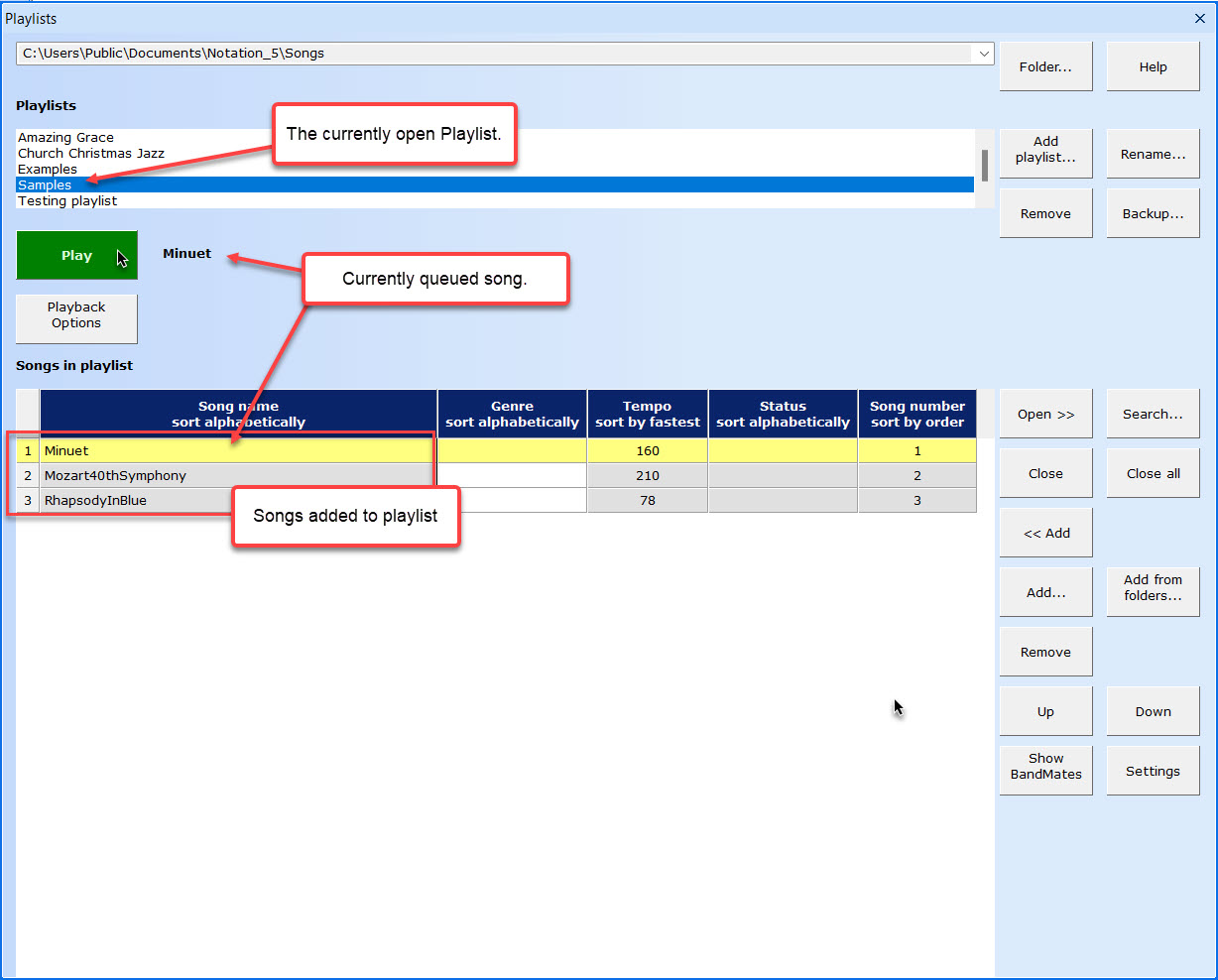Click the Folder... button
This screenshot has width=1218, height=980.
1045,66
